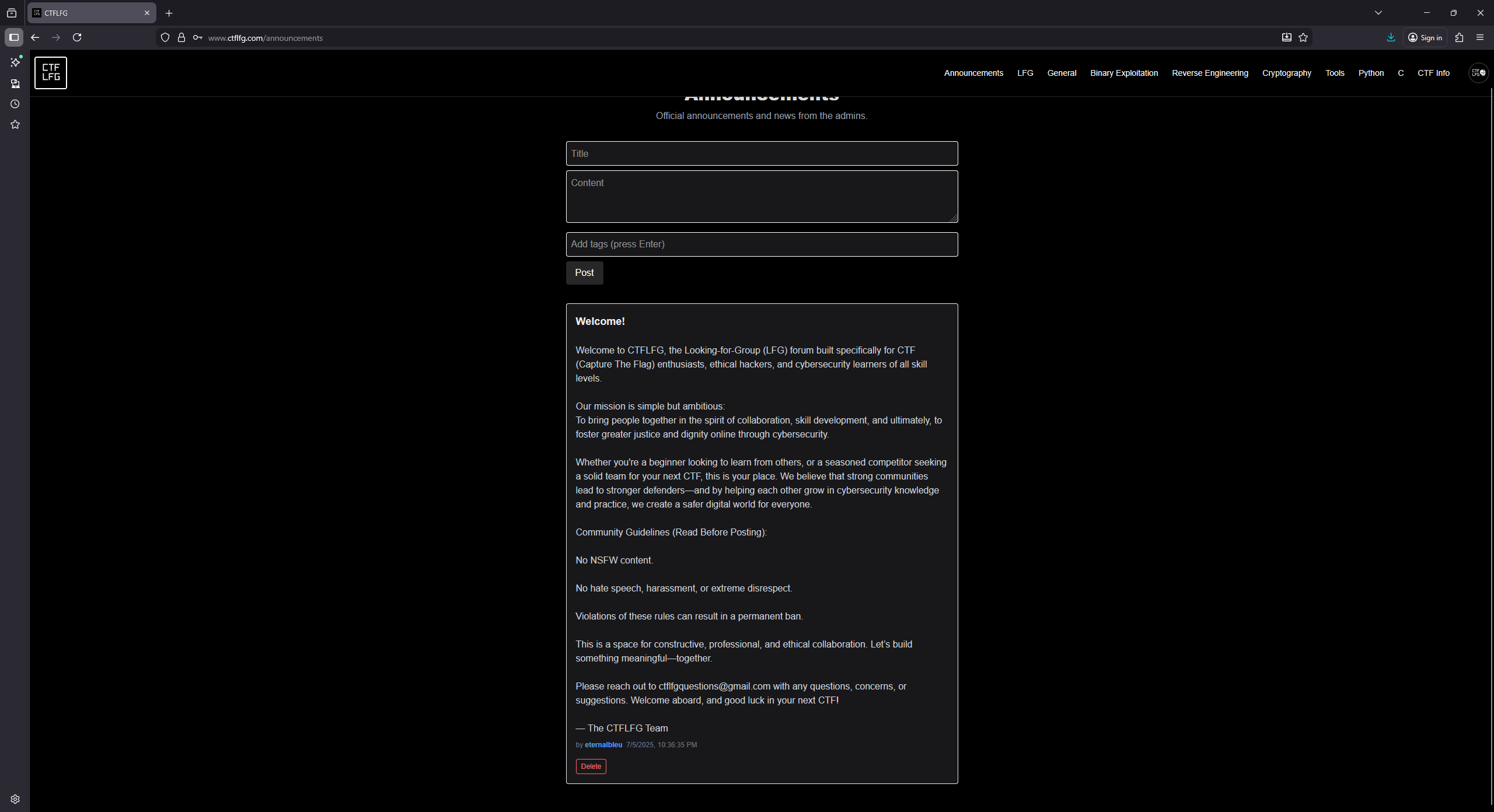Toggle the browser sidebar button

point(14,37)
